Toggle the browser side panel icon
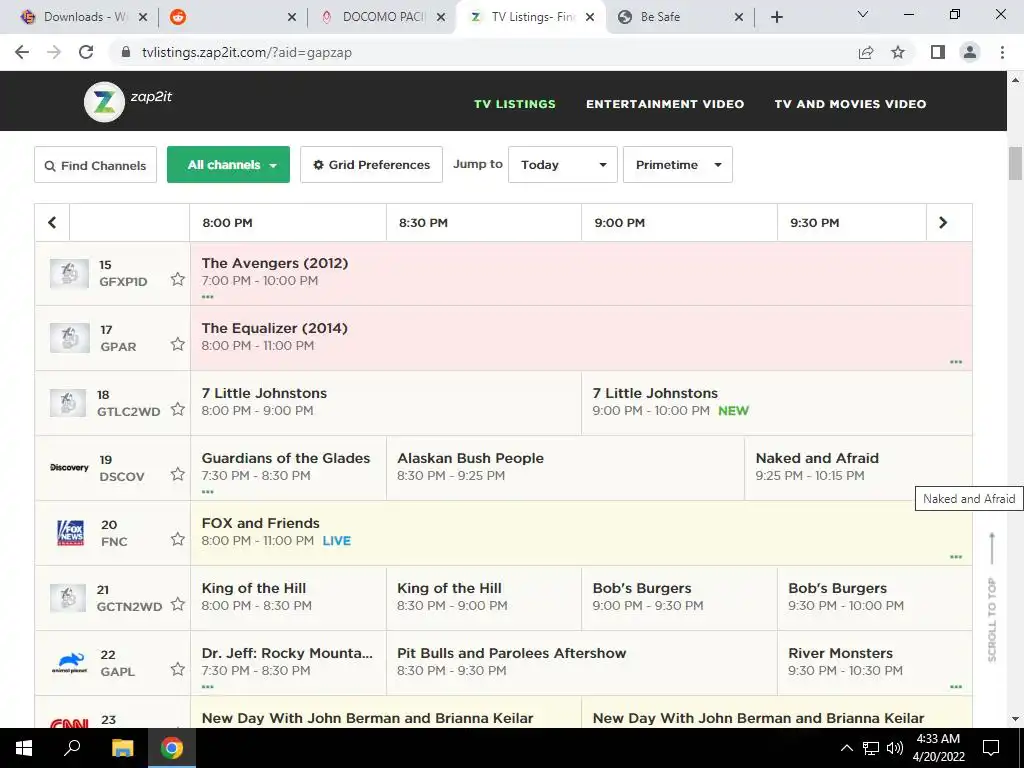Viewport: 1024px width, 768px height. 938,52
